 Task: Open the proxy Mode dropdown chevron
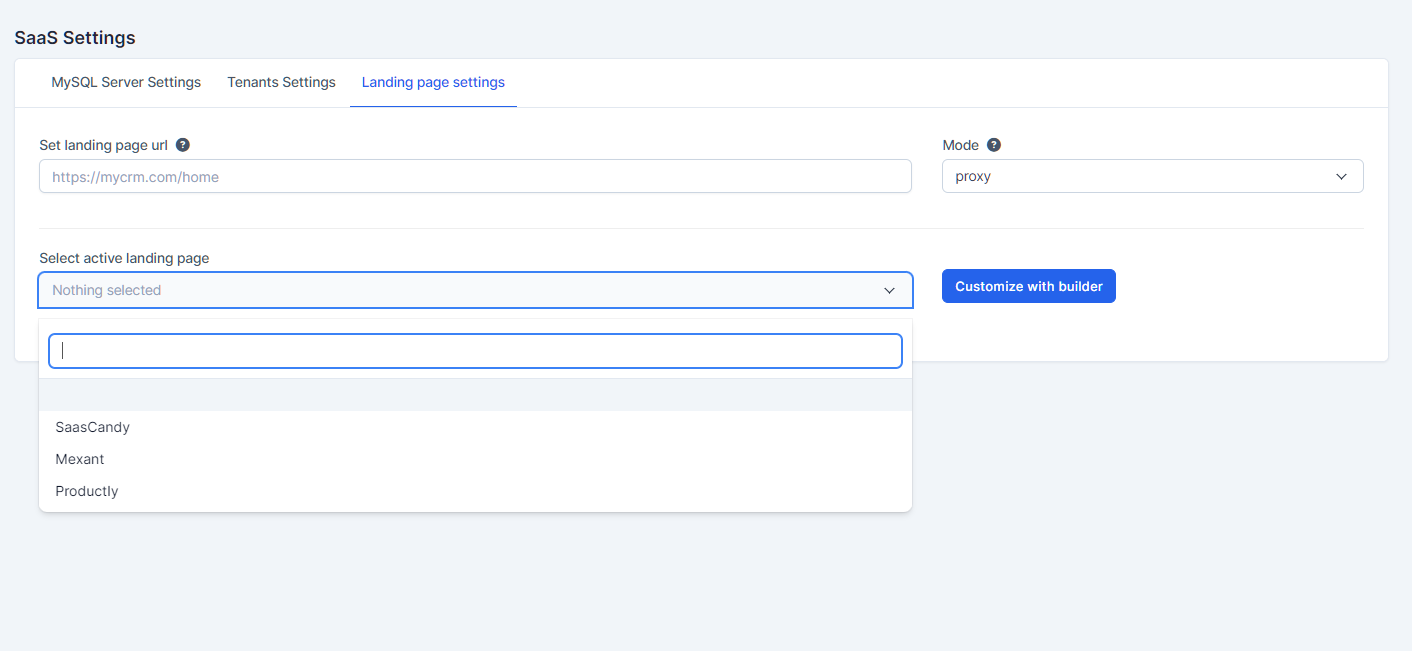tap(1341, 176)
